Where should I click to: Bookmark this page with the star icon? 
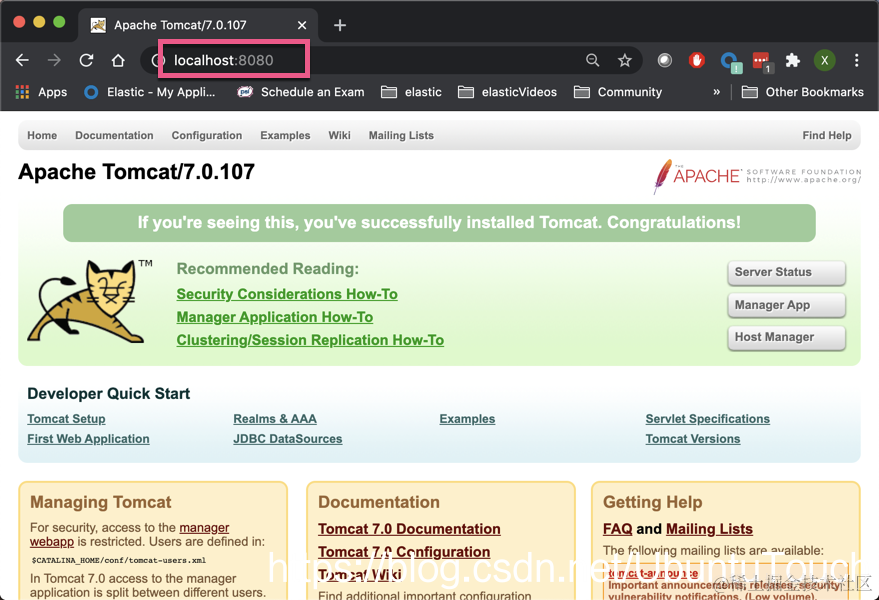point(624,60)
